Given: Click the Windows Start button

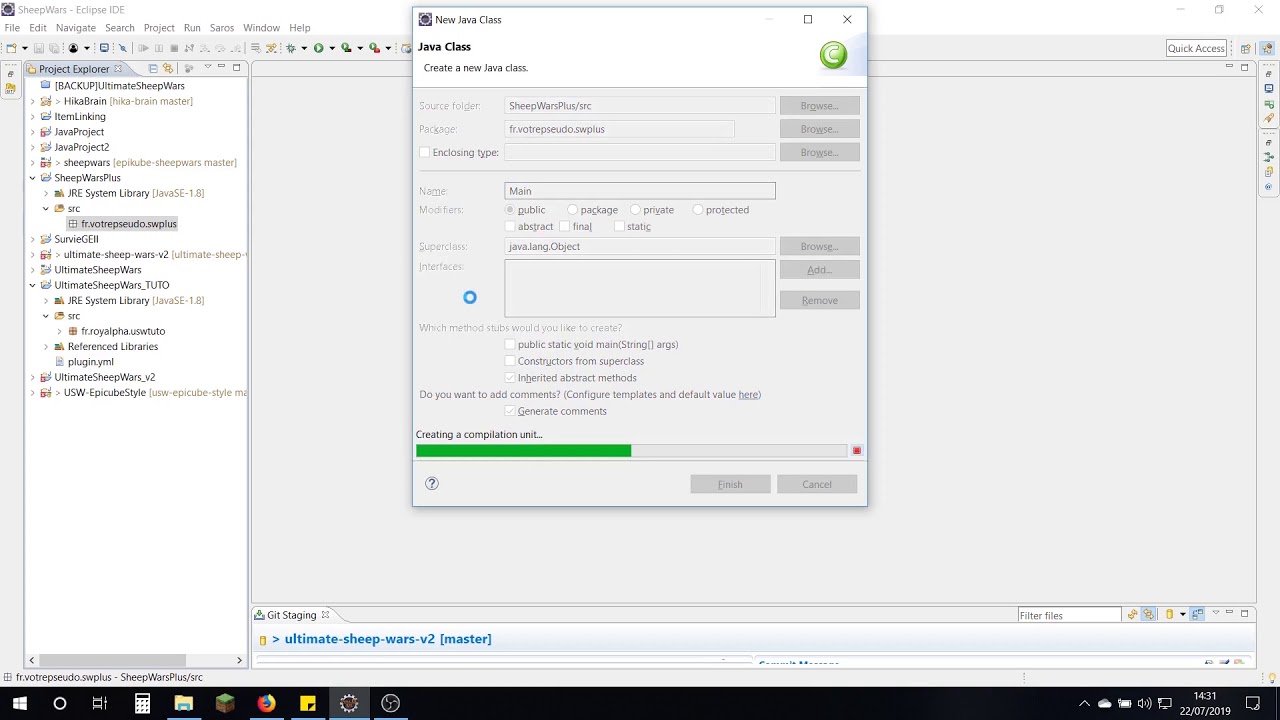Looking at the screenshot, I should (19, 703).
